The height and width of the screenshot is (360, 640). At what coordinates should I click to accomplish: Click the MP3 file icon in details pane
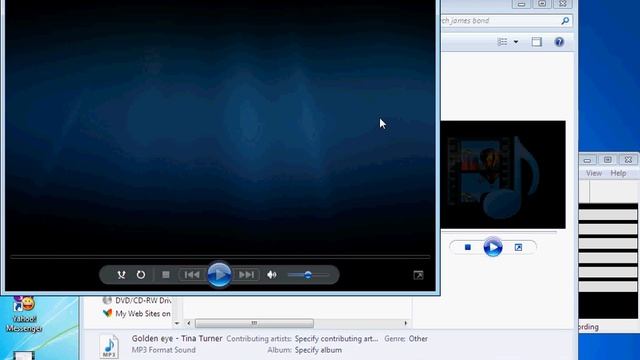109,347
